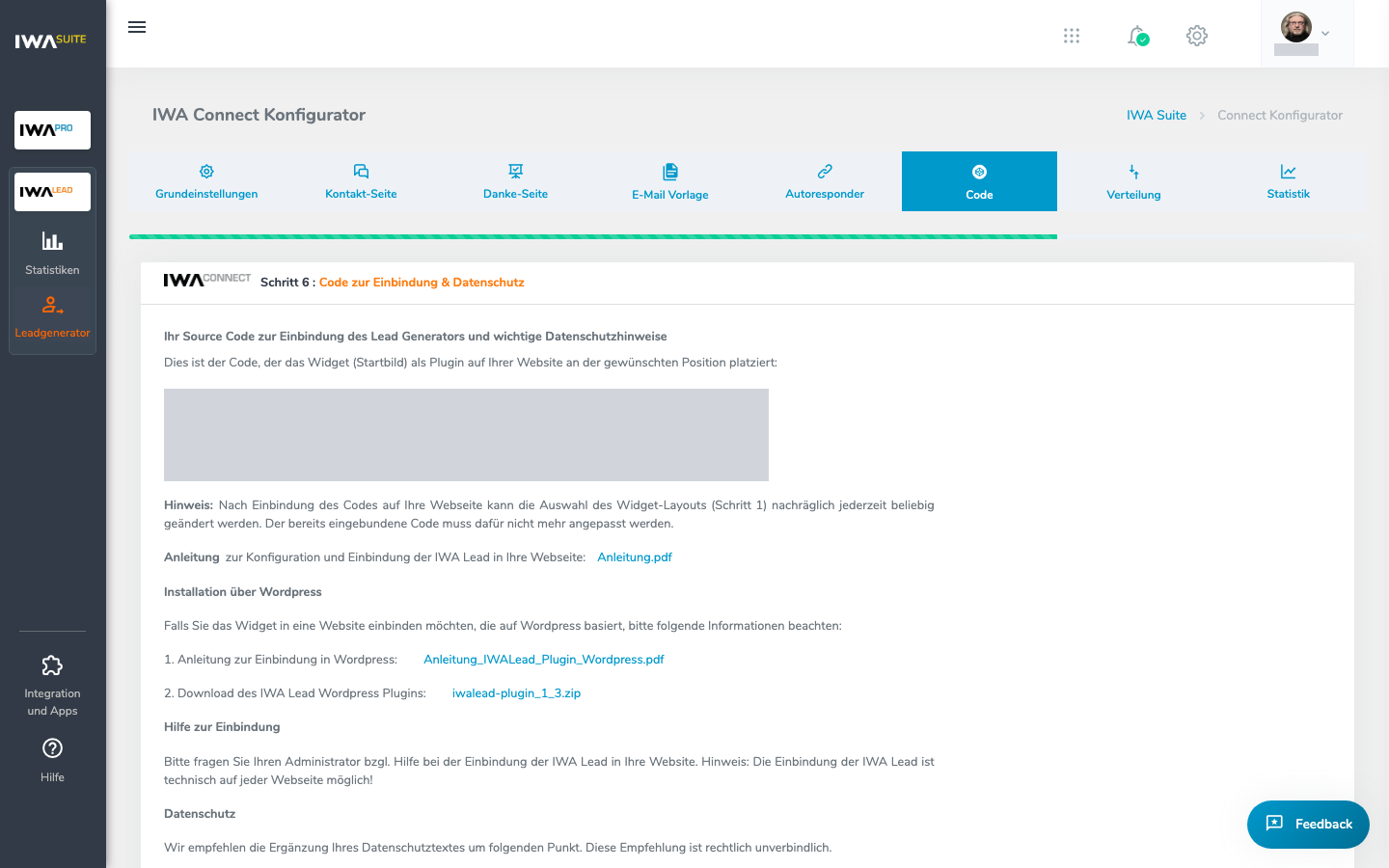The width and height of the screenshot is (1389, 868).
Task: Click the "Installation über Wordpress" heading
Action: tap(243, 592)
